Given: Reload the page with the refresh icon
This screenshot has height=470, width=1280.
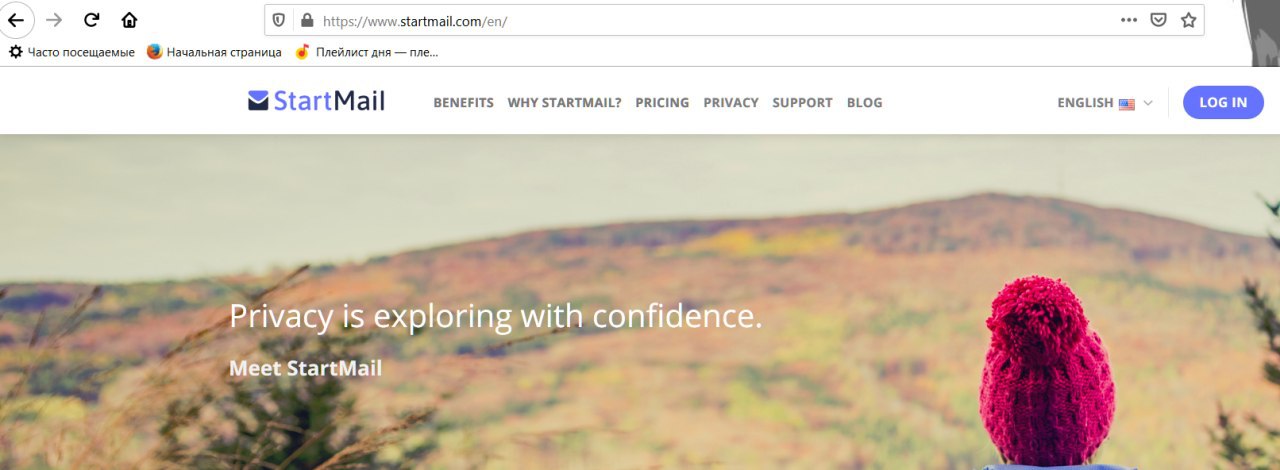Looking at the screenshot, I should point(92,20).
